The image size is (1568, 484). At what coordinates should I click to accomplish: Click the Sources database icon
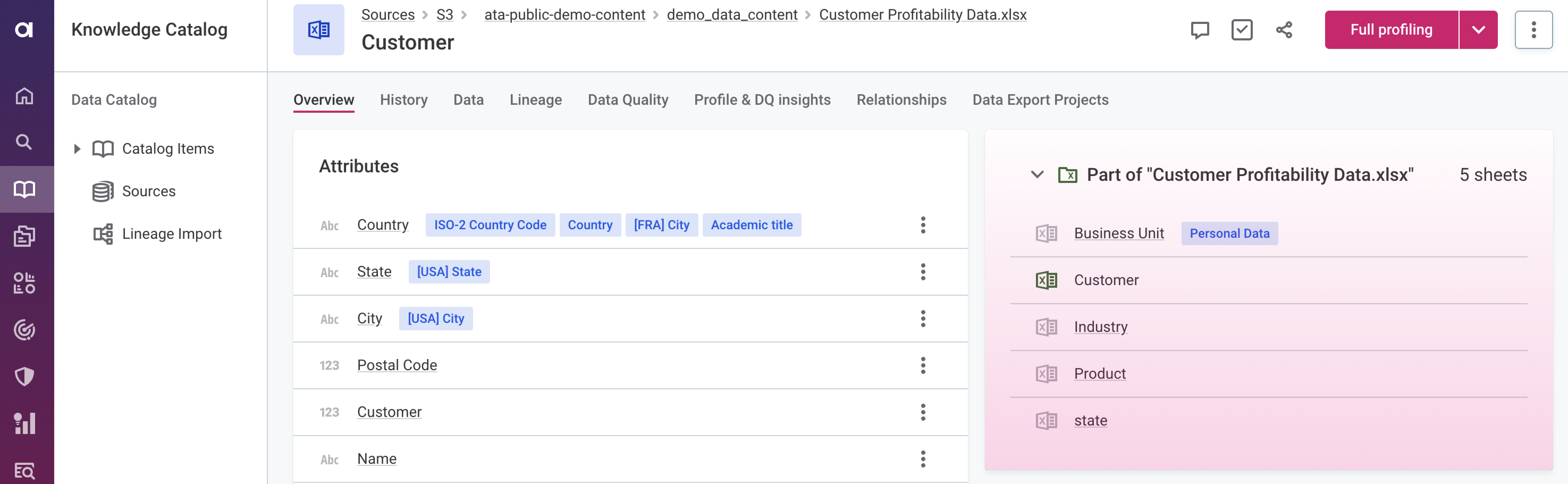tap(102, 191)
